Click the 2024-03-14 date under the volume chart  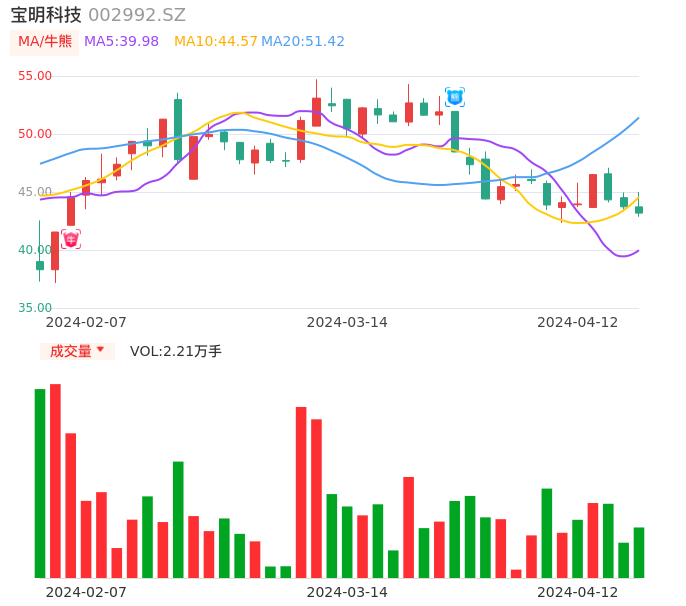[347, 592]
